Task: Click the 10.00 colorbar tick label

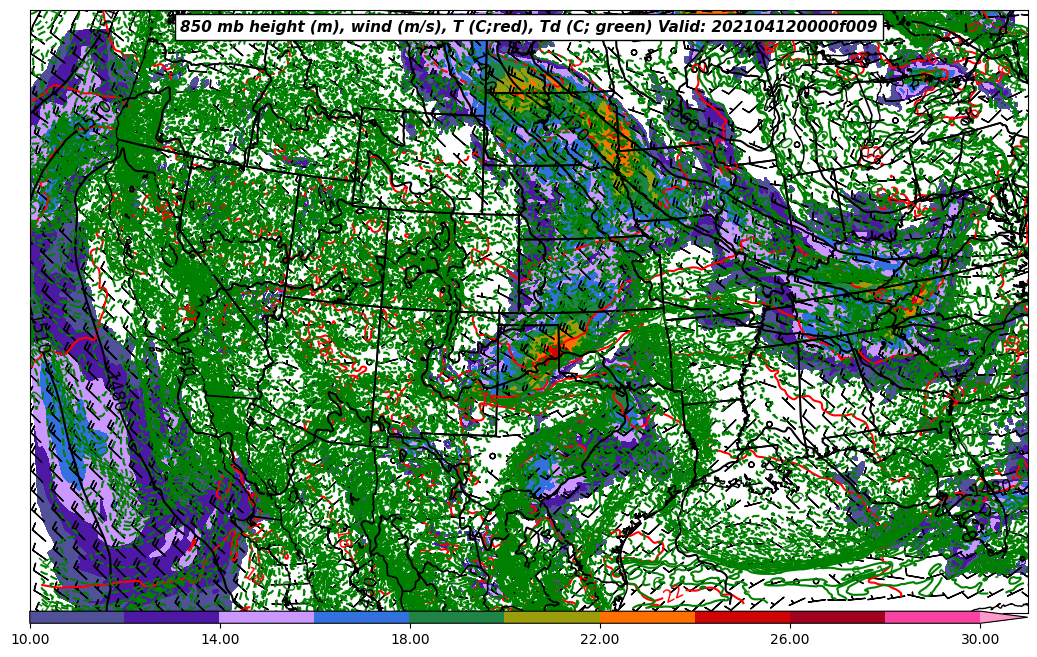Action: coord(30,640)
